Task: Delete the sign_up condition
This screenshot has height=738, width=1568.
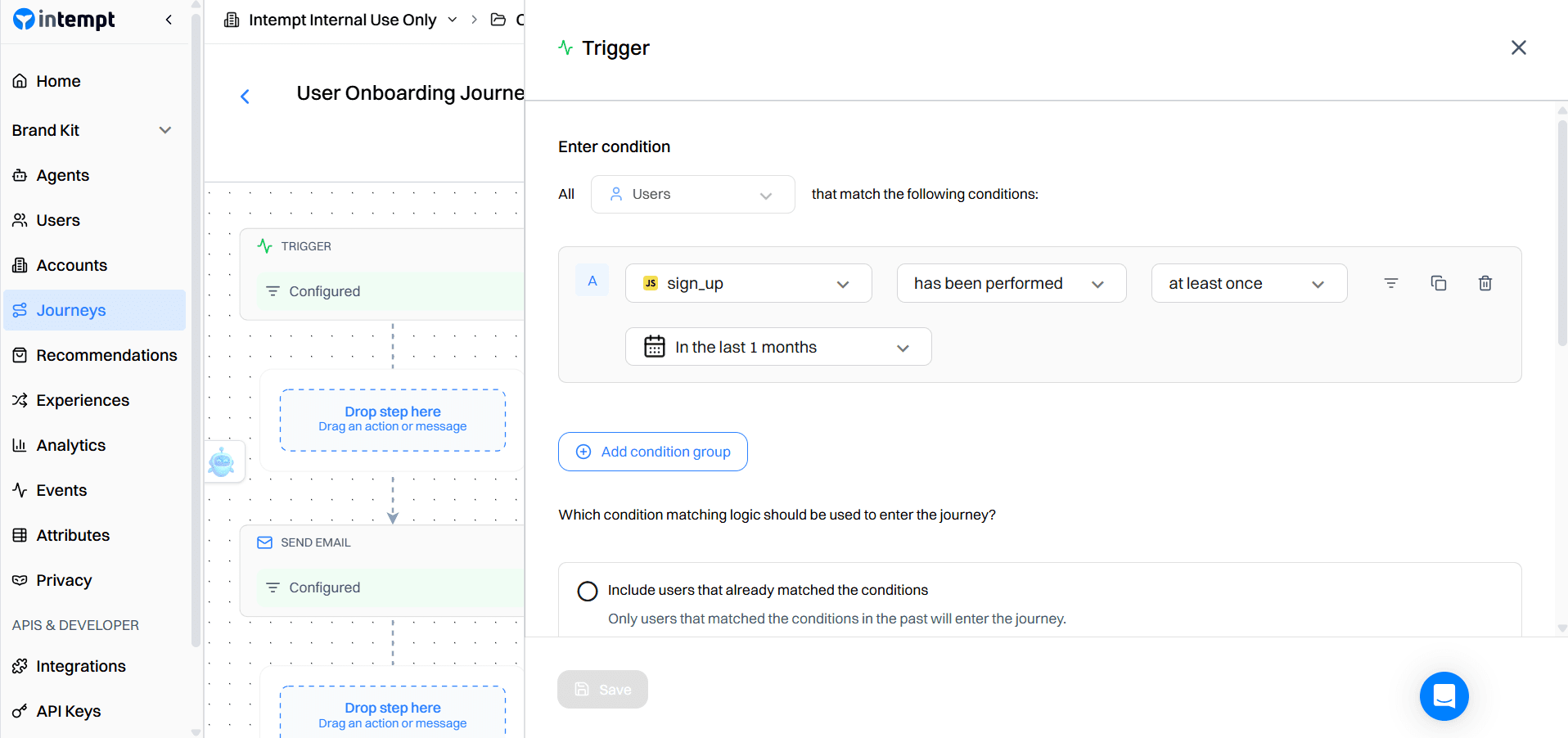Action: click(1485, 282)
